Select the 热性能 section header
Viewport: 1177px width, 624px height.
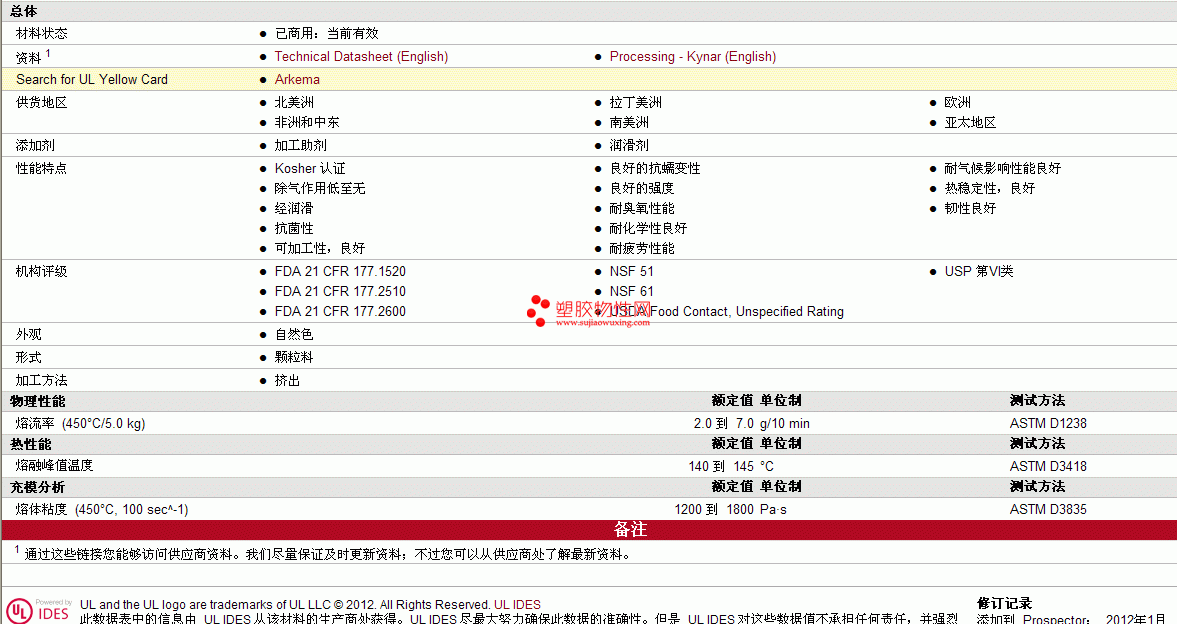(x=31, y=445)
